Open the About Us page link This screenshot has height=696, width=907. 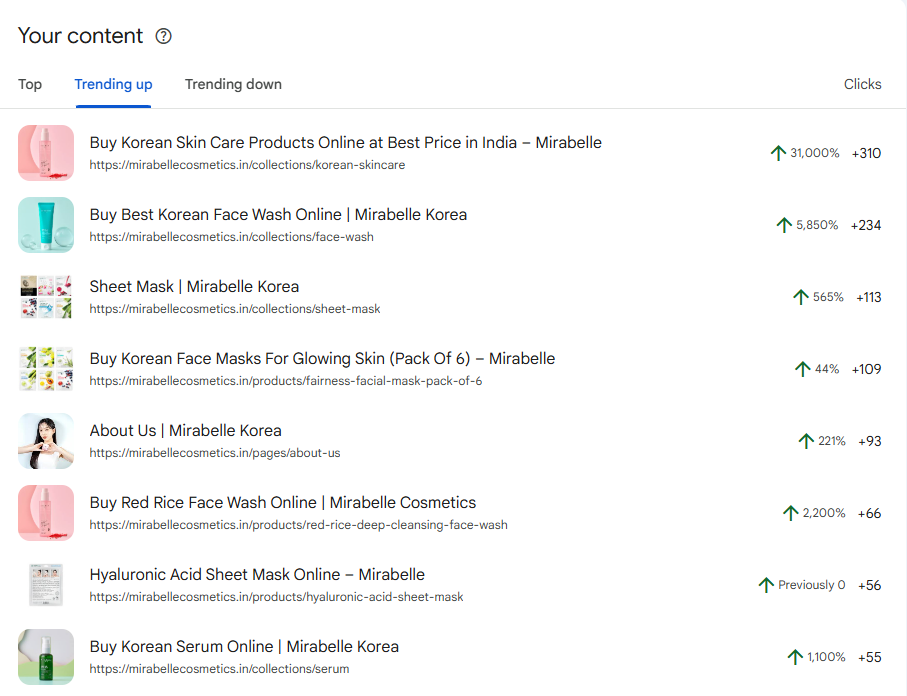185,430
